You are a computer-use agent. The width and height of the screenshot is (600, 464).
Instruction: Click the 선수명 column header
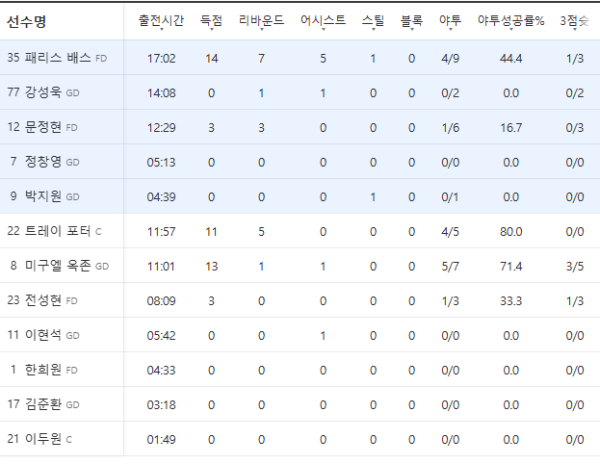point(26,21)
